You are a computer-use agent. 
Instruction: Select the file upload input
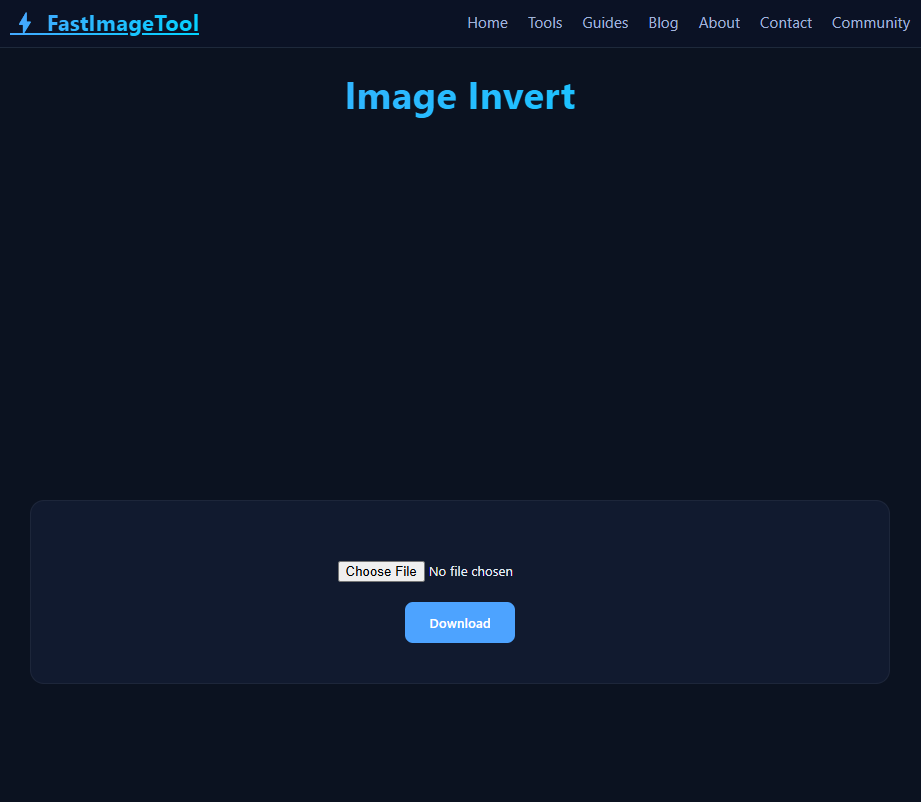pyautogui.click(x=425, y=571)
